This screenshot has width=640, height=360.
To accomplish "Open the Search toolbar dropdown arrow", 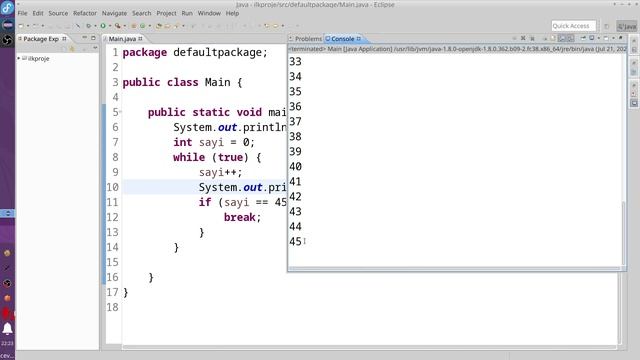I will pyautogui.click(x=183, y=26).
